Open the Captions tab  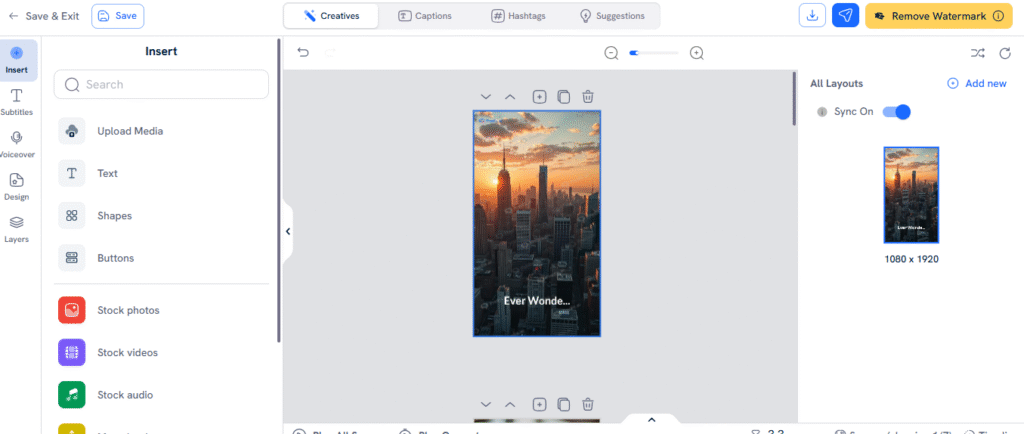(x=424, y=16)
